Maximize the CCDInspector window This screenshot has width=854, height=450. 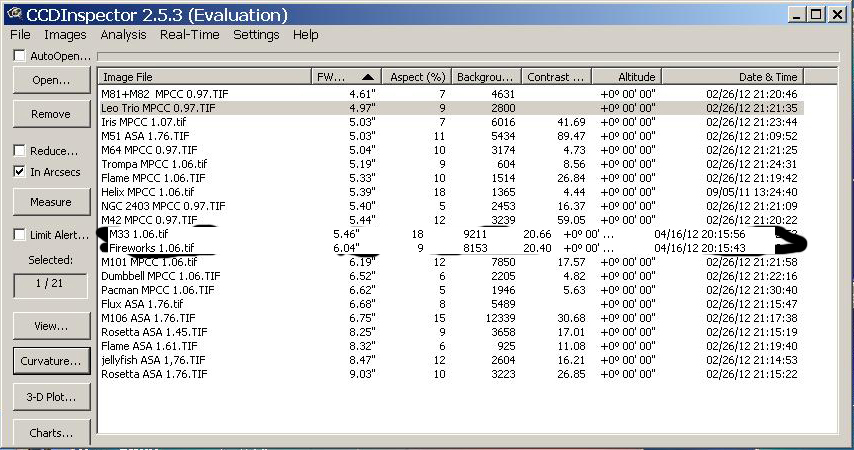point(816,15)
